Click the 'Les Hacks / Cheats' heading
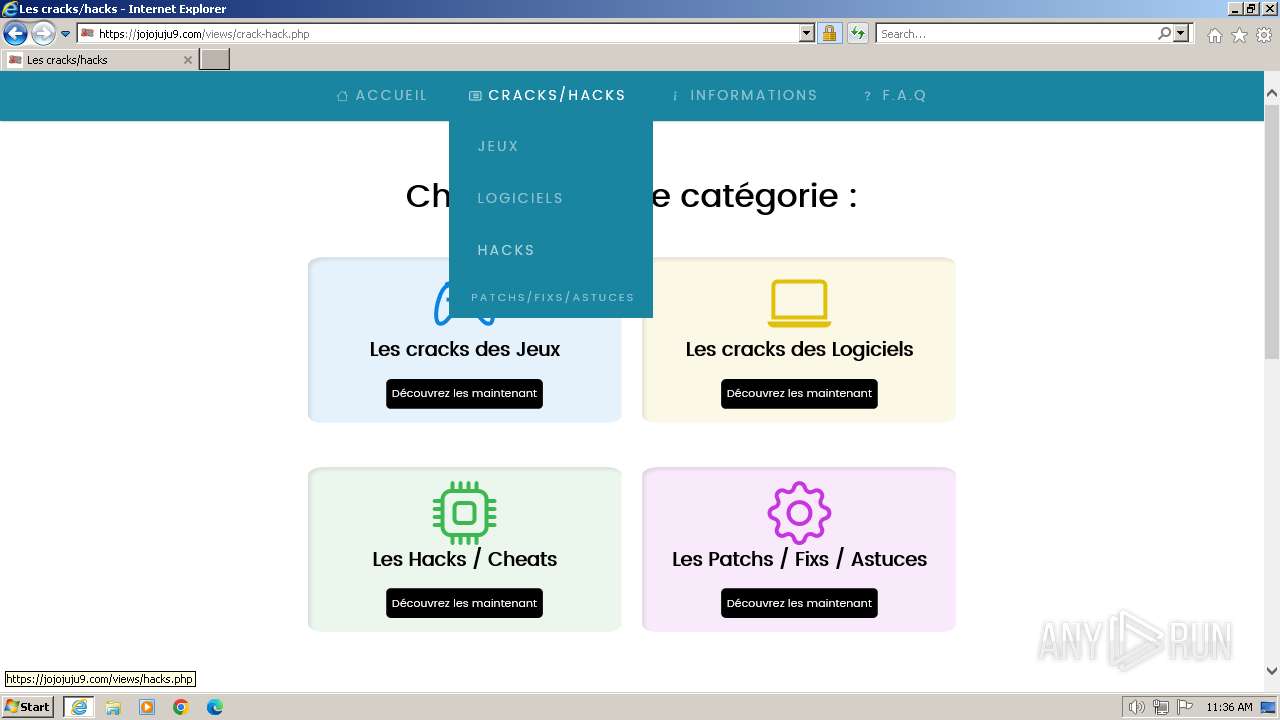 coord(464,559)
